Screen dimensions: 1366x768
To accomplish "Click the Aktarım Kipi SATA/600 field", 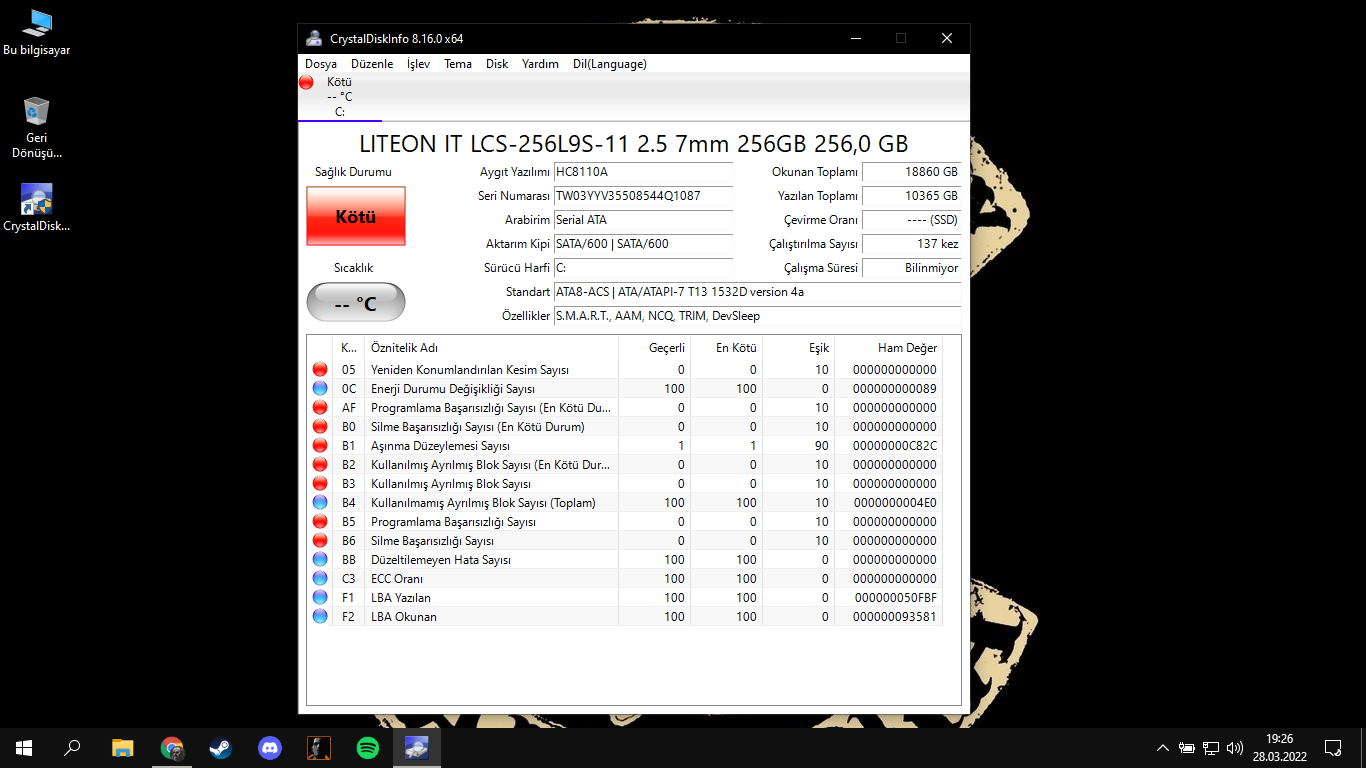I will pos(643,244).
